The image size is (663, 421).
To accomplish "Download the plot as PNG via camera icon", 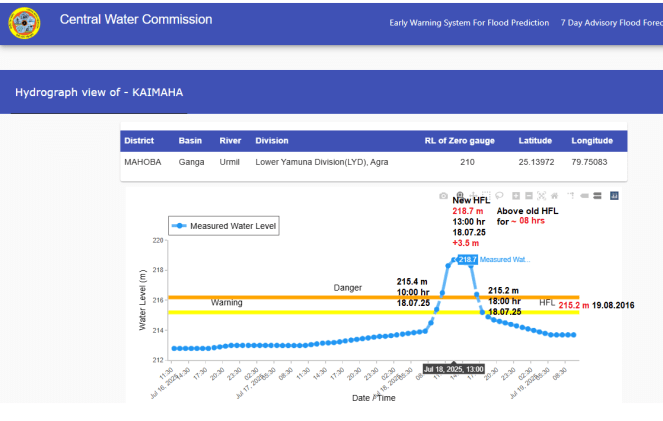I will (x=444, y=196).
